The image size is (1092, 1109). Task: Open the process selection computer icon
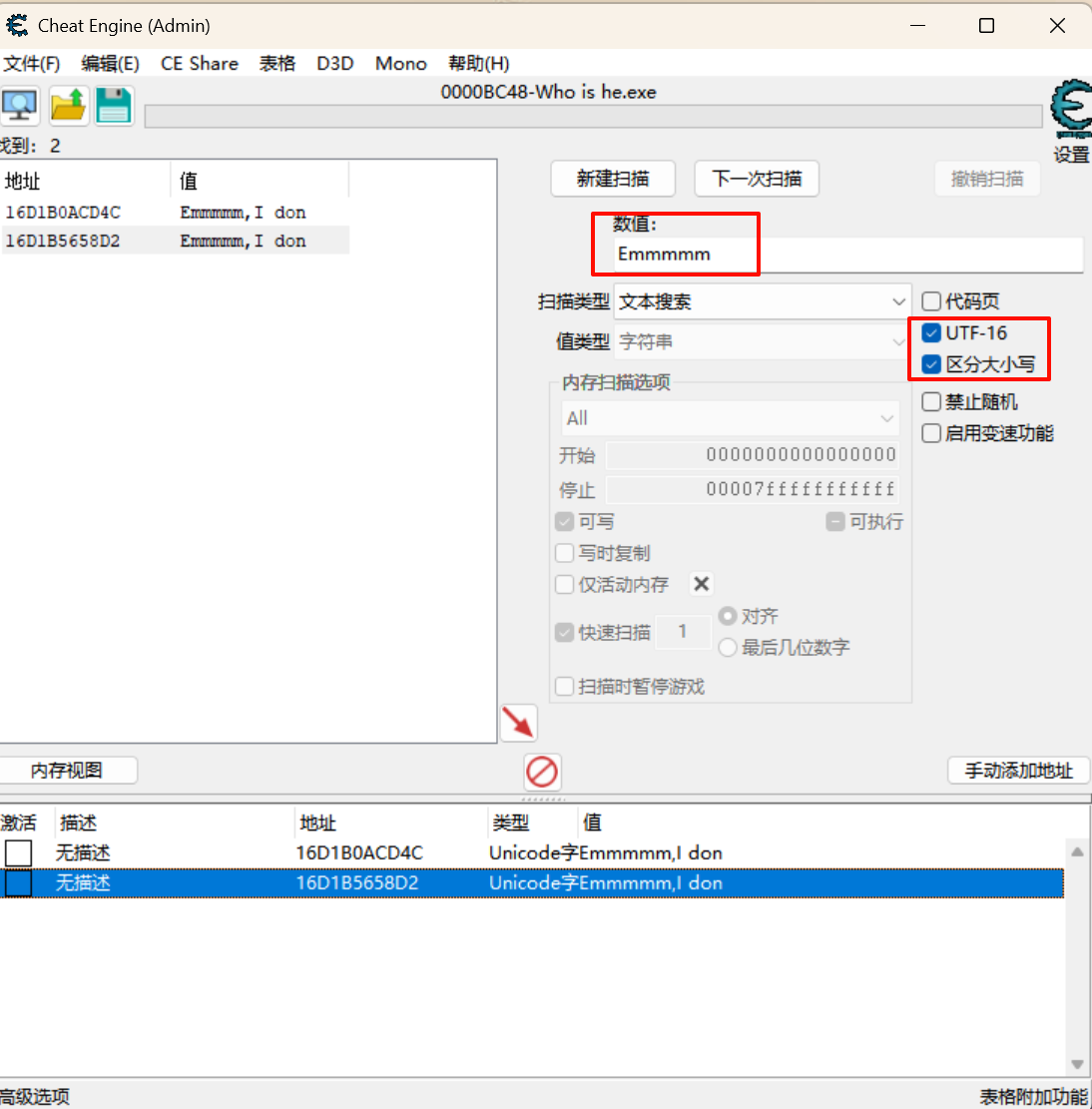point(20,106)
